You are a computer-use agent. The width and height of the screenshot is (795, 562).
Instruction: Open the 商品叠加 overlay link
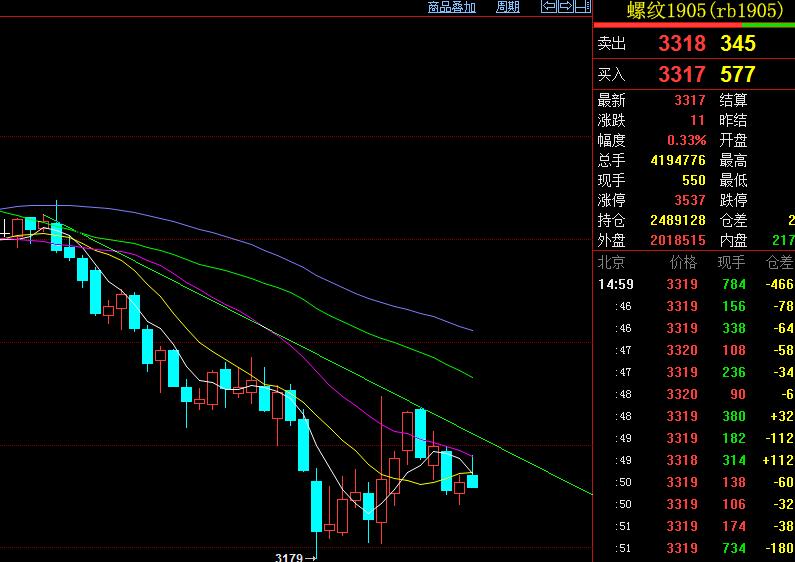click(452, 7)
